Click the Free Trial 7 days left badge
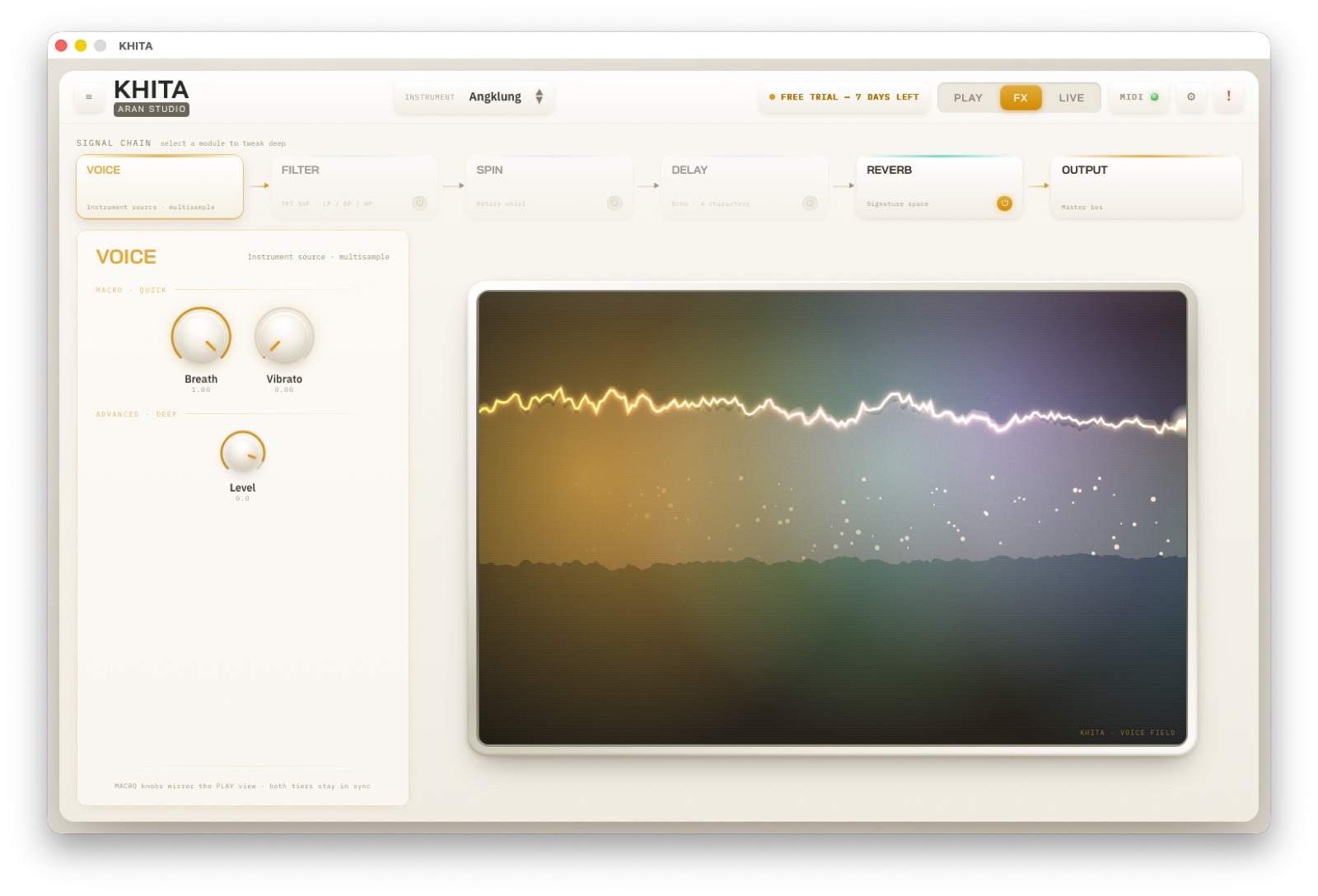This screenshot has width=1318, height=896. pos(844,97)
